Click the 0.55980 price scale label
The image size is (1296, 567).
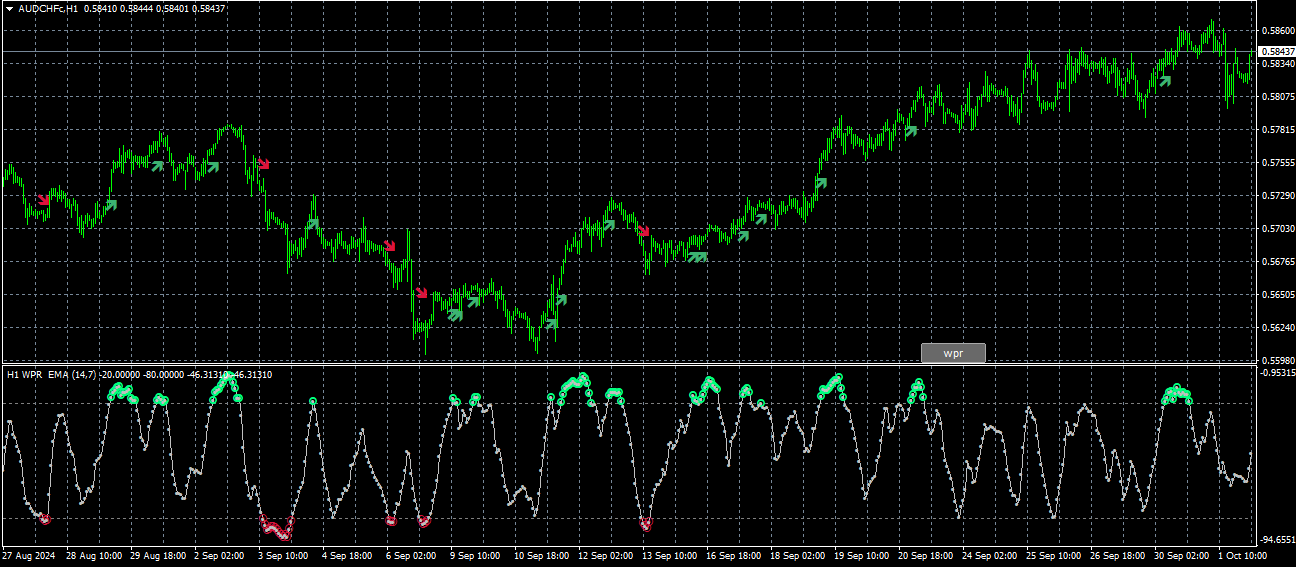coord(1276,360)
